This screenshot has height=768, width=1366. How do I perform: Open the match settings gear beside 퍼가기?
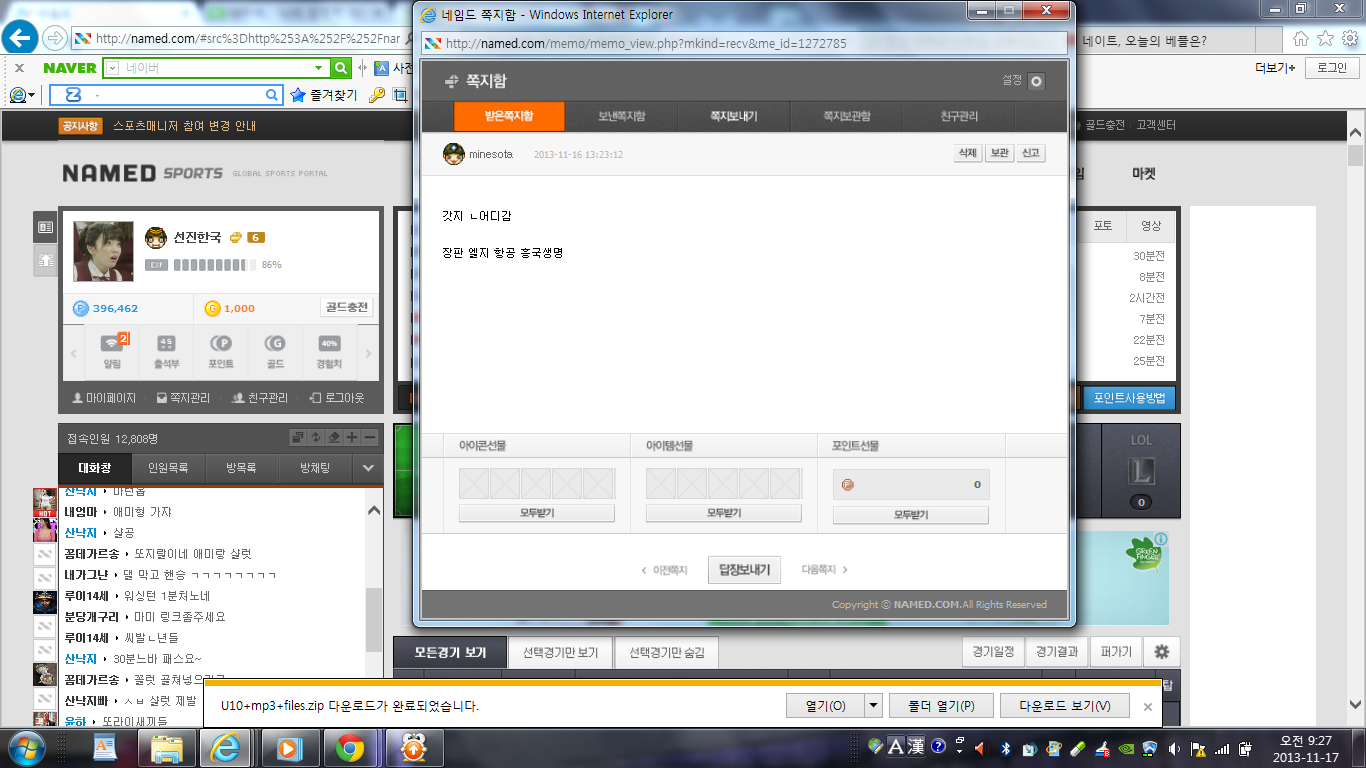coord(1160,651)
